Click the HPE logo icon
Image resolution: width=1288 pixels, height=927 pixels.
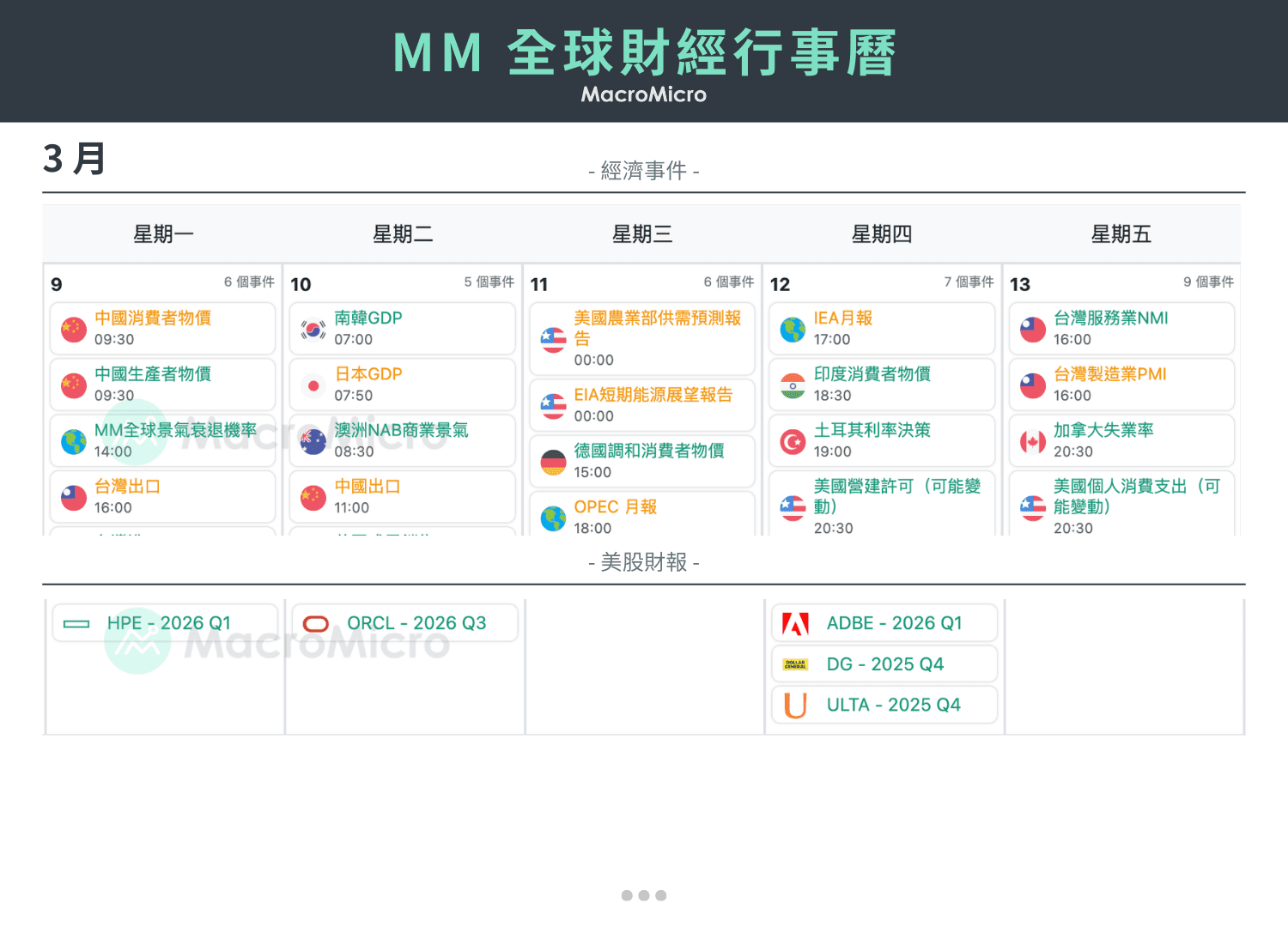click(76, 624)
